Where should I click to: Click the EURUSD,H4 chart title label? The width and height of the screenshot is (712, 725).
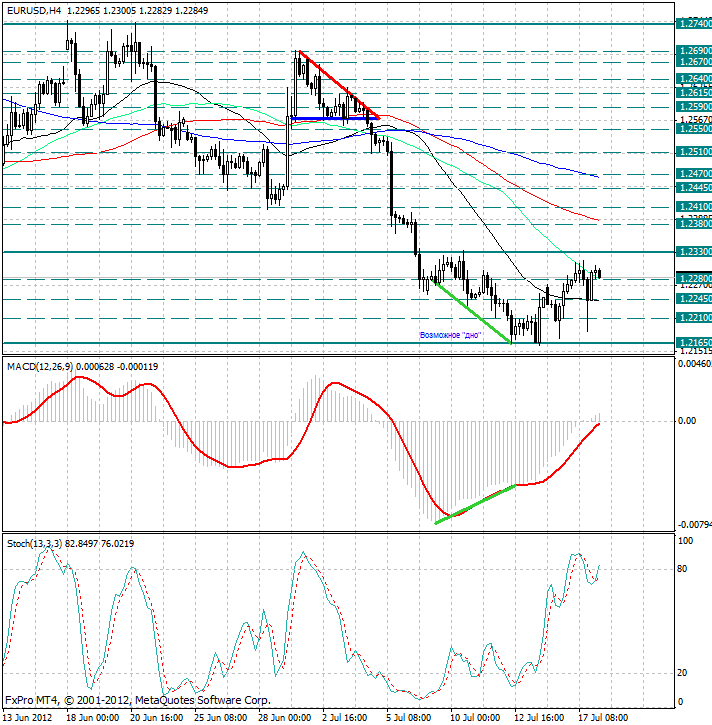(x=33, y=10)
